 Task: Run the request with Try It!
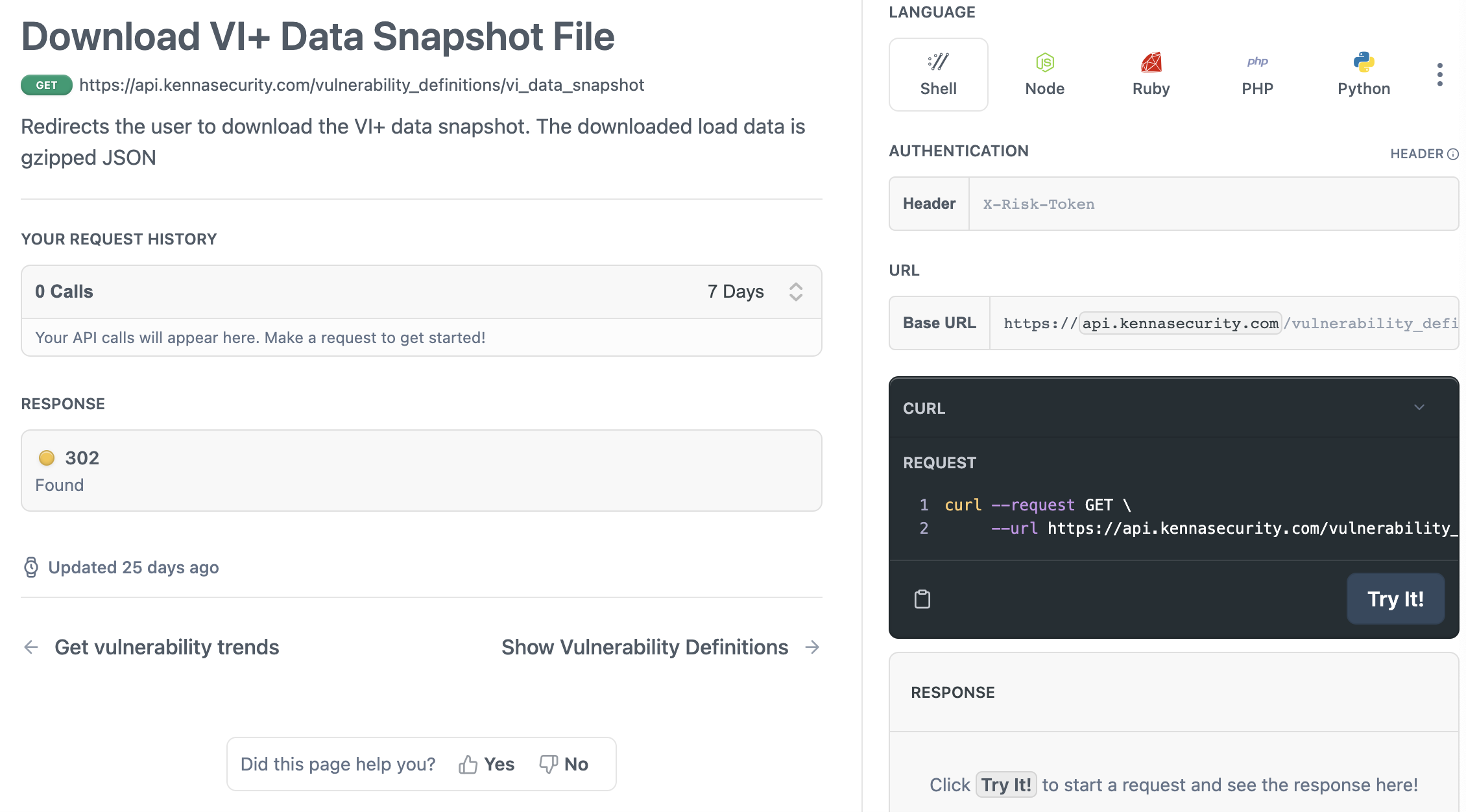pos(1395,599)
